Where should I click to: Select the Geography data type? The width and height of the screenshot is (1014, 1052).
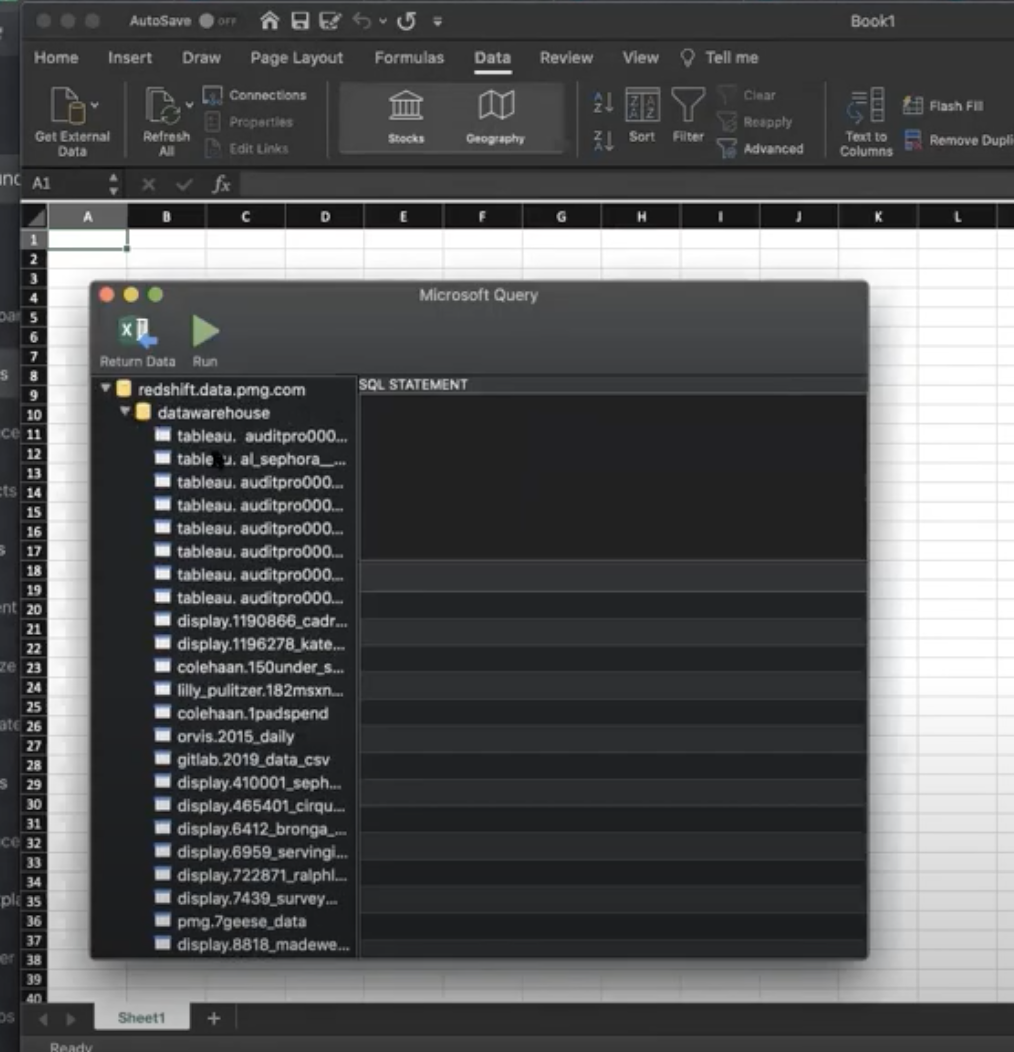coord(495,118)
